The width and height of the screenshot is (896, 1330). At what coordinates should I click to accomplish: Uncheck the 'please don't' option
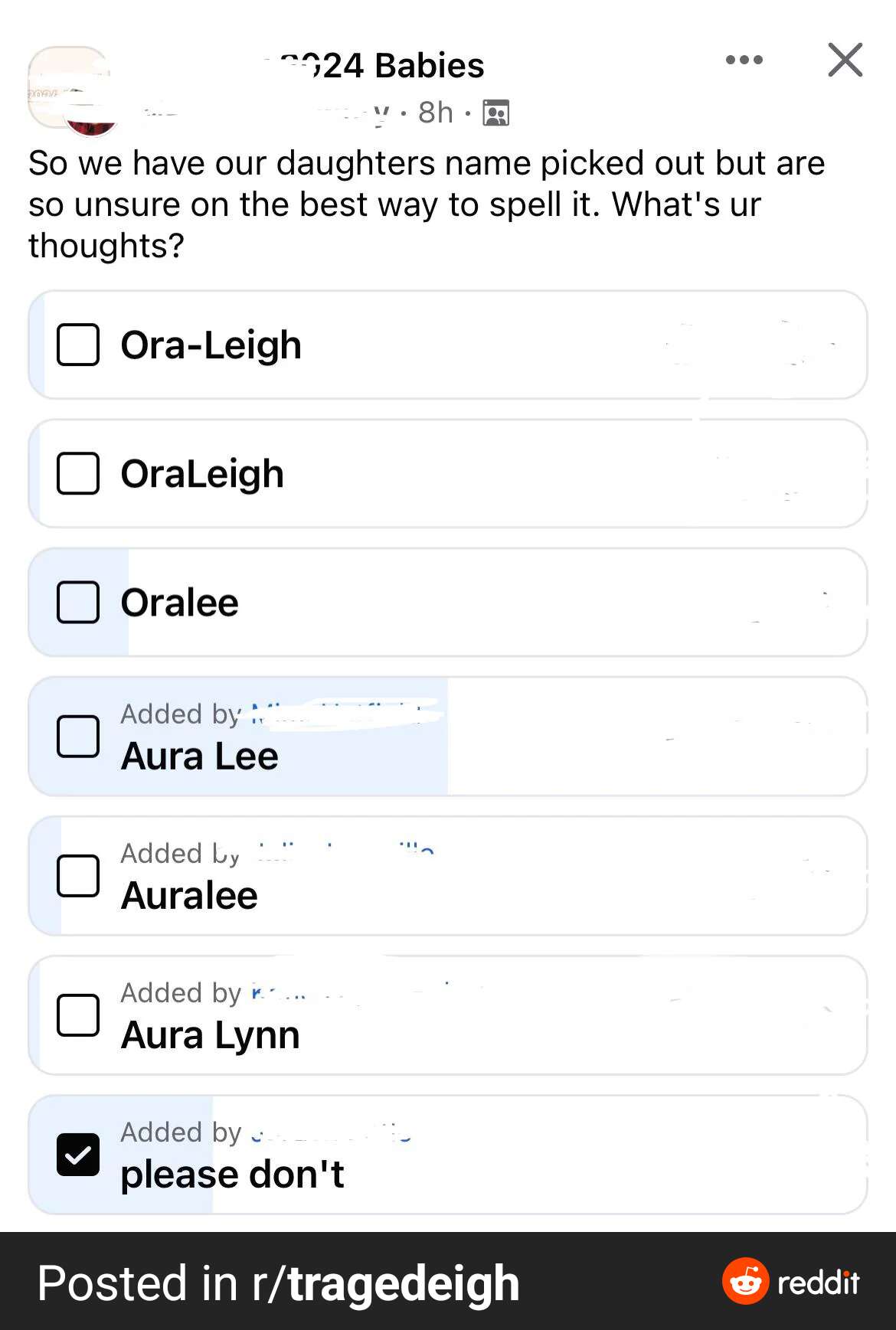click(x=78, y=1155)
